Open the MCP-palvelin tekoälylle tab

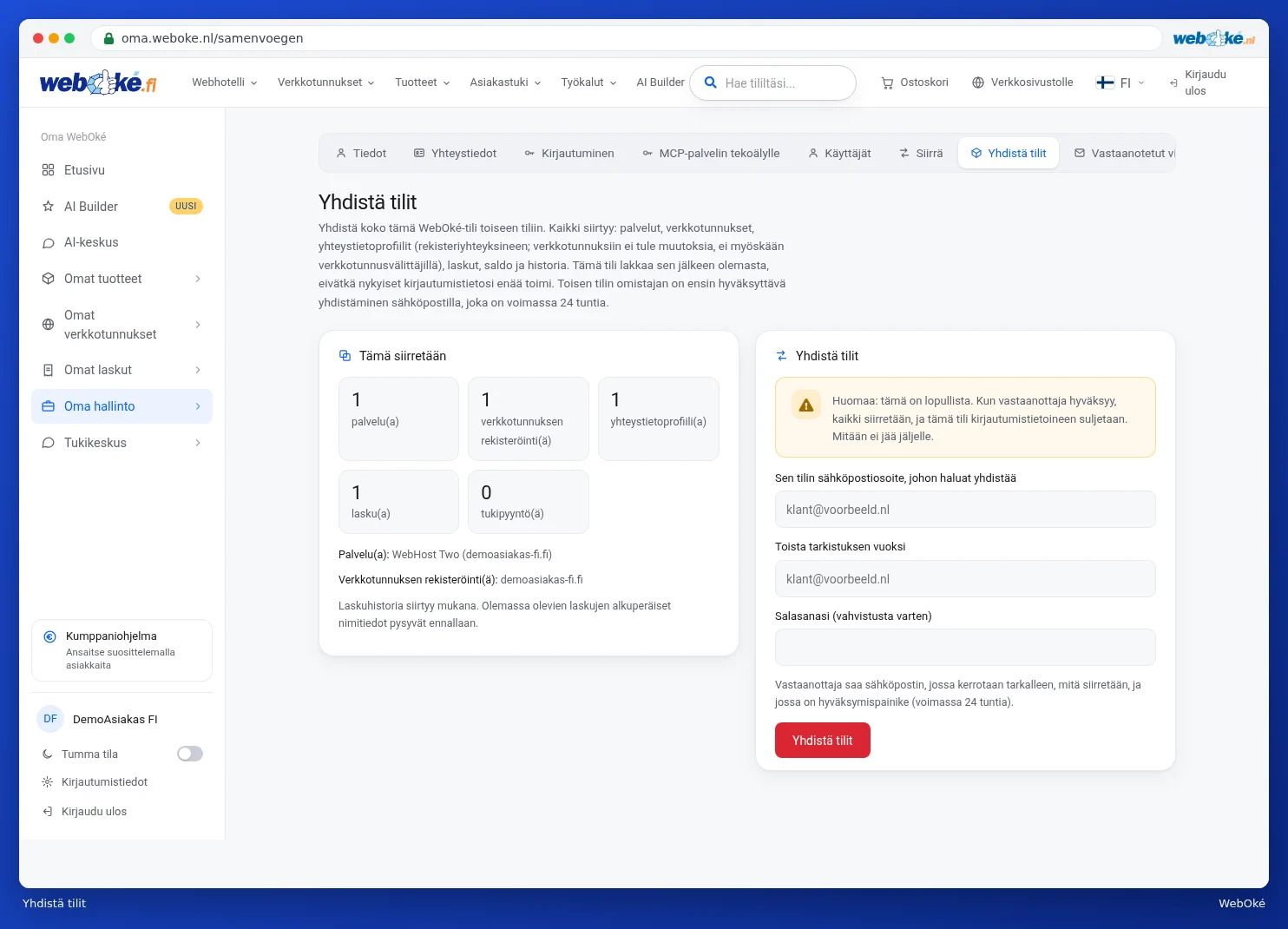click(711, 153)
